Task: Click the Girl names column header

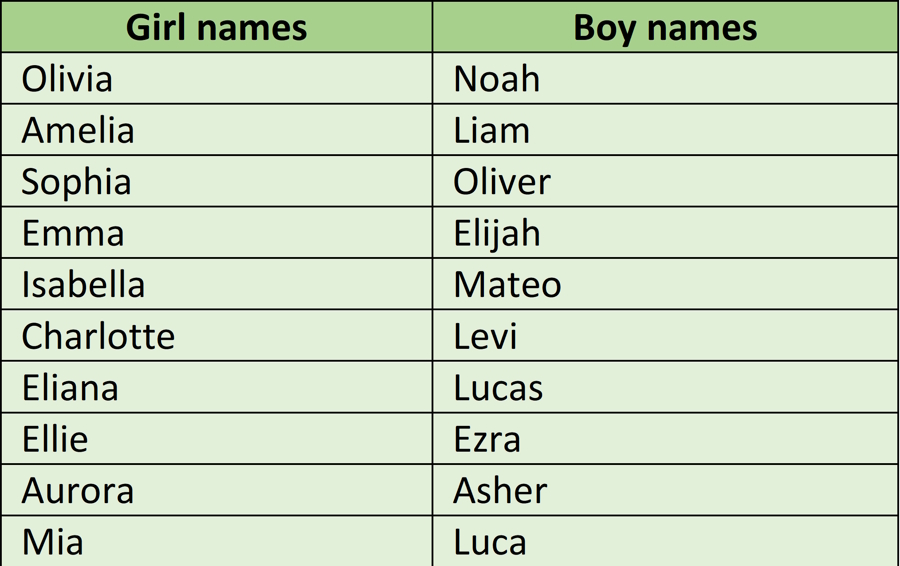Action: (x=216, y=27)
